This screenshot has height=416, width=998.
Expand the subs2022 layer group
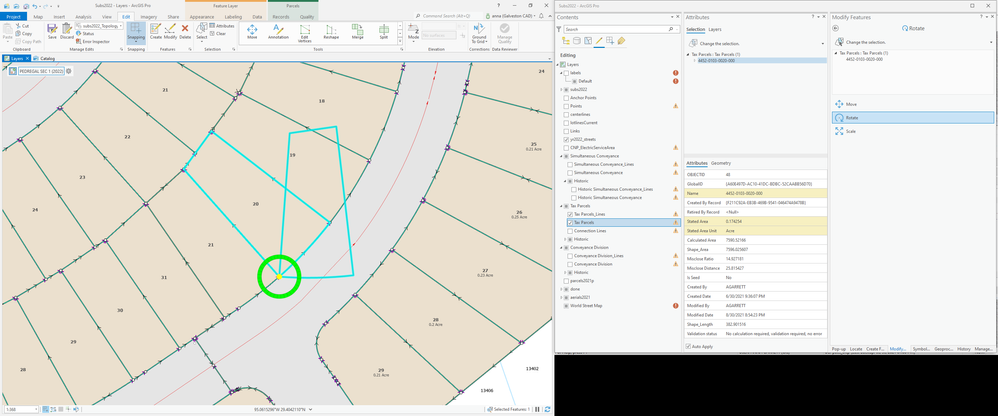(x=560, y=89)
